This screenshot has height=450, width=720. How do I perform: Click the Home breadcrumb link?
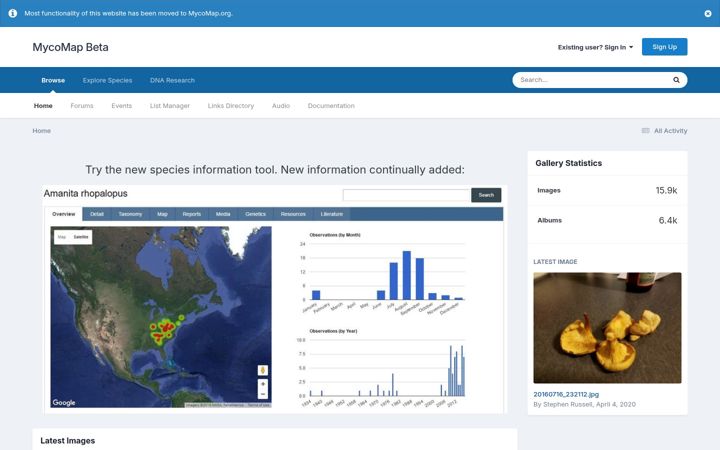click(x=41, y=131)
